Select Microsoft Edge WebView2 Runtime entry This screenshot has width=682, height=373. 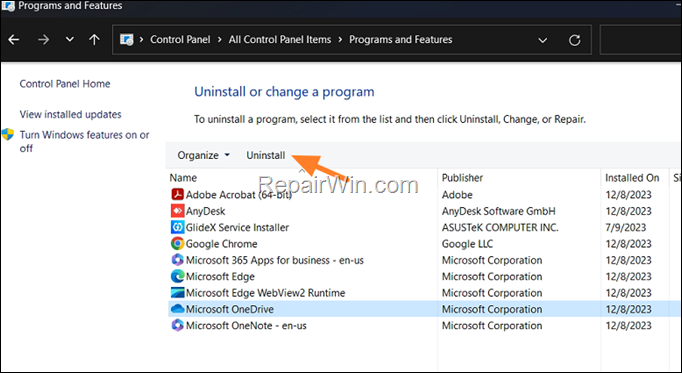click(265, 293)
